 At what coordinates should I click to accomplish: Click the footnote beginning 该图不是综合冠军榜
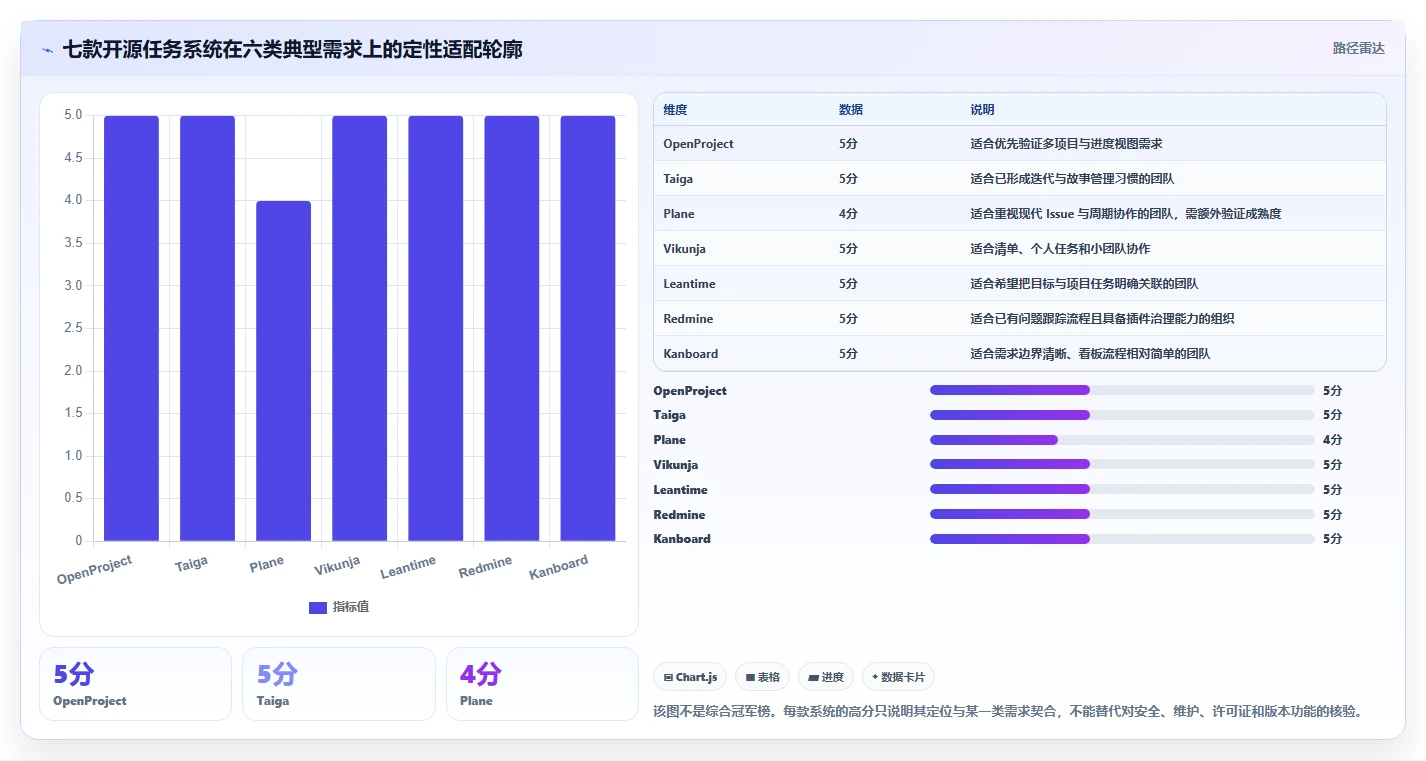[1008, 712]
